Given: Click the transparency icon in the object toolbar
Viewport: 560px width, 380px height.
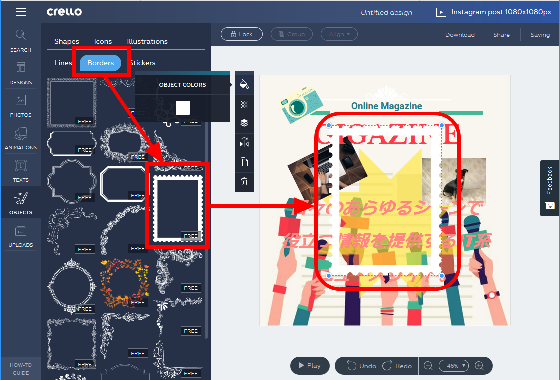Looking at the screenshot, I should (x=244, y=104).
